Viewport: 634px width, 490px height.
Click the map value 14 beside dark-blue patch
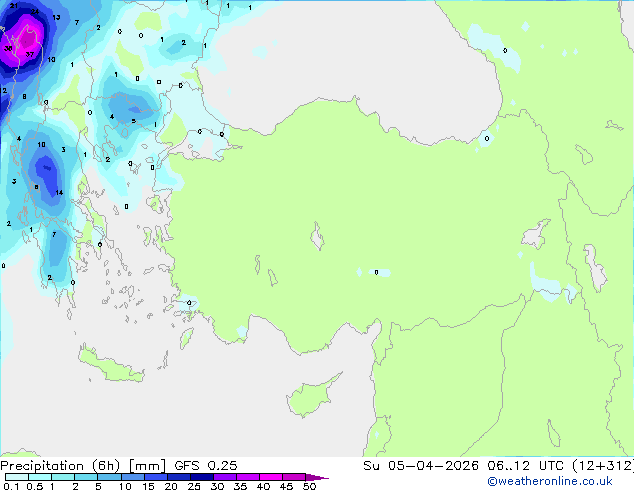tap(59, 192)
